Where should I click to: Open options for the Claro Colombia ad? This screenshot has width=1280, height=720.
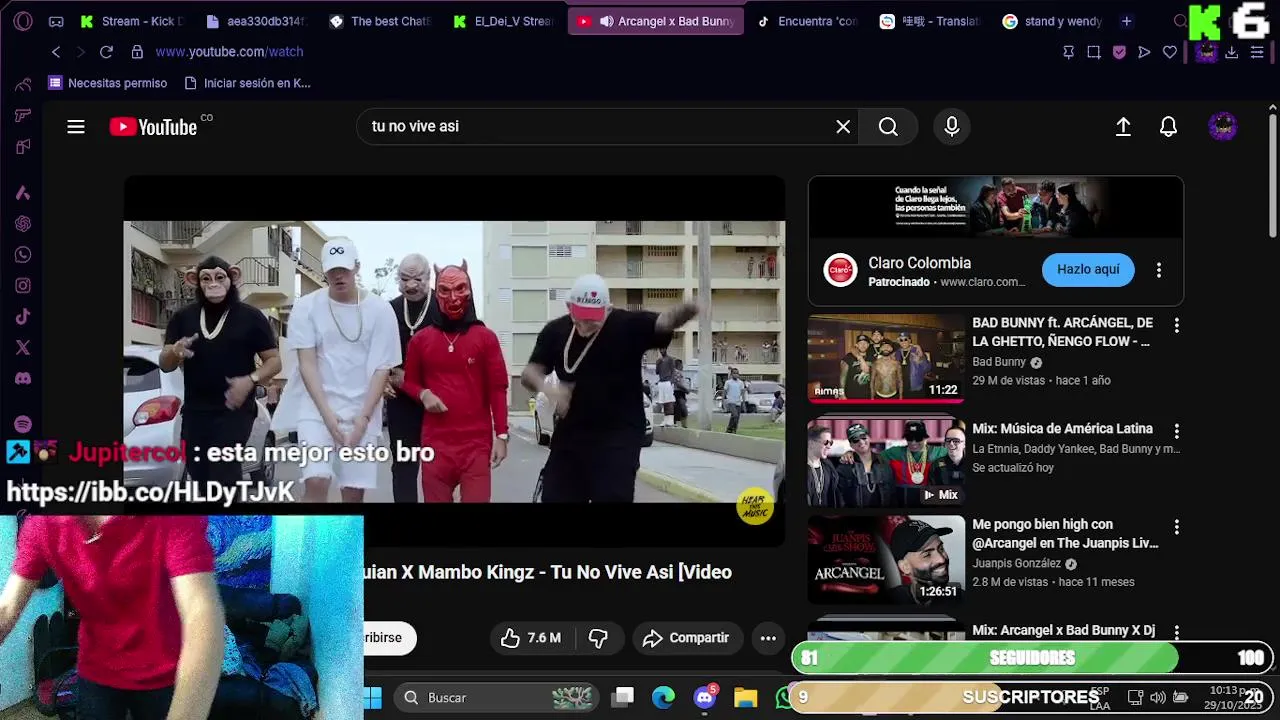click(x=1159, y=270)
